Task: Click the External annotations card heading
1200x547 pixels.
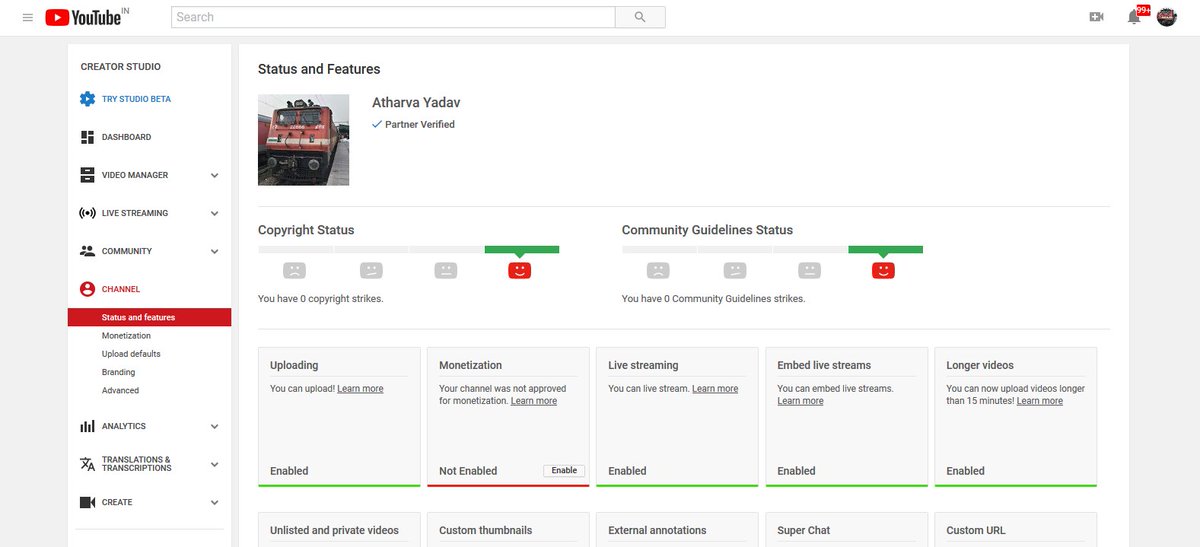Action: [x=657, y=530]
